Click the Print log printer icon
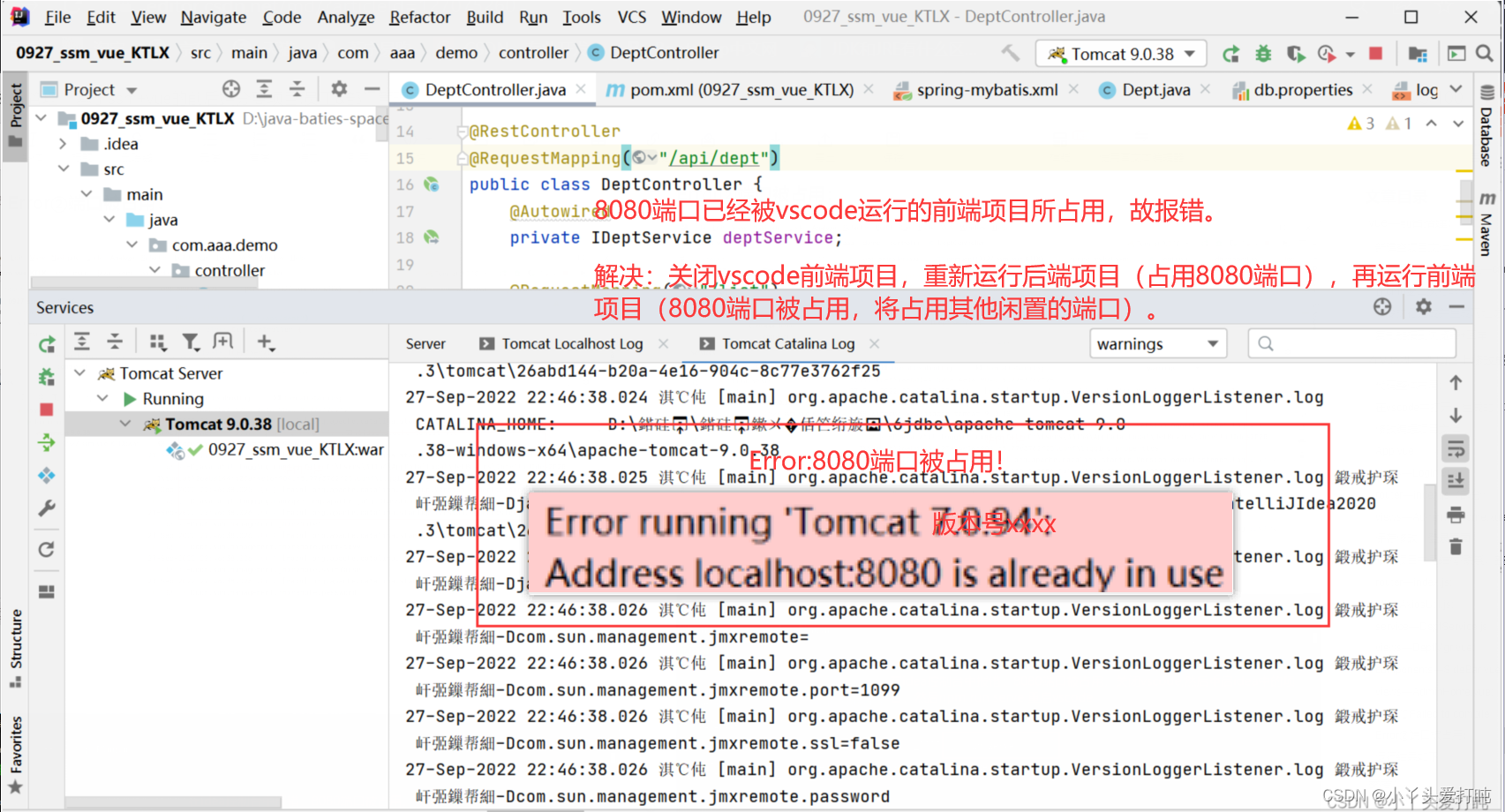1505x812 pixels. click(x=1456, y=515)
